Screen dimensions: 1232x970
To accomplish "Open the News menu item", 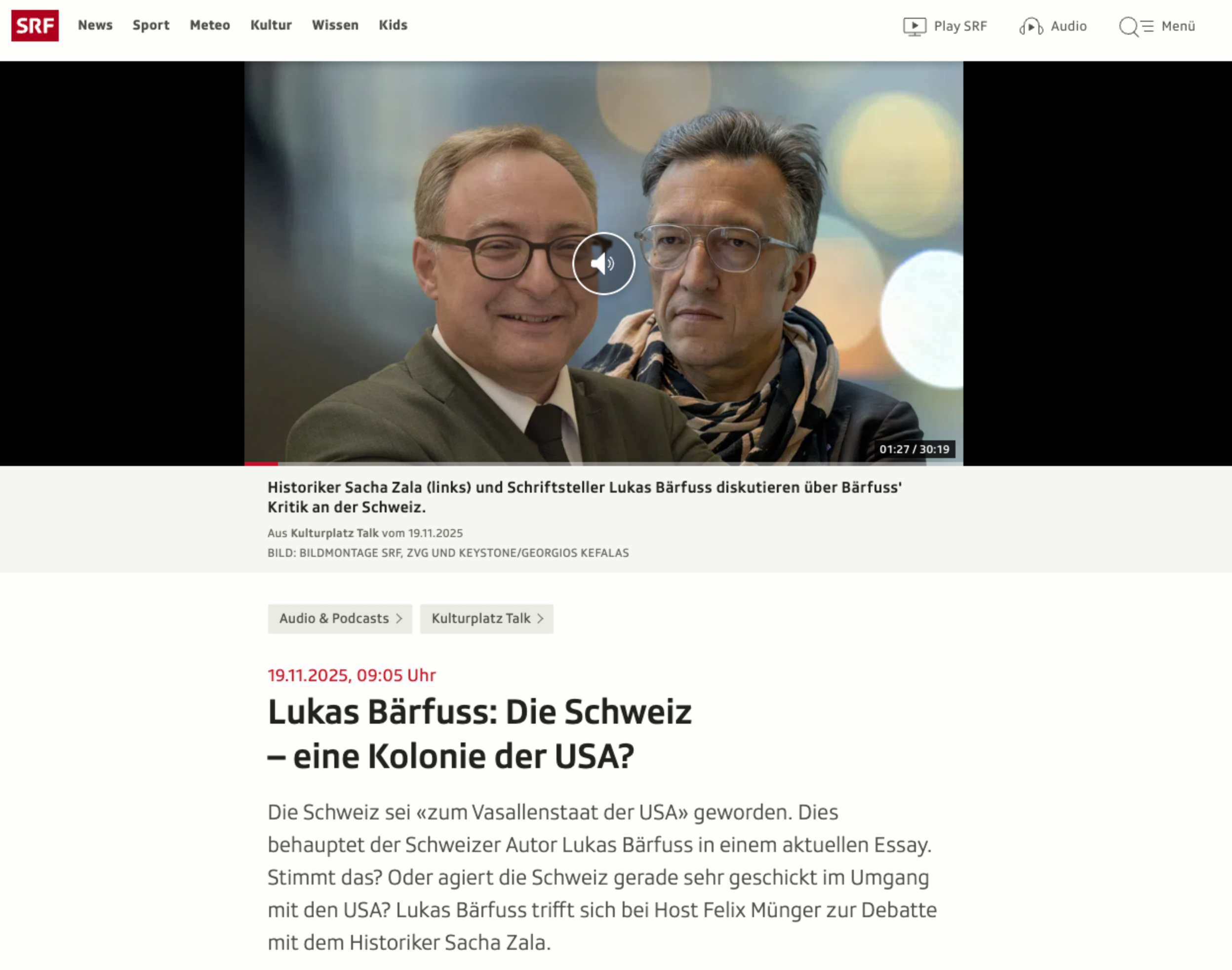I will (x=95, y=25).
